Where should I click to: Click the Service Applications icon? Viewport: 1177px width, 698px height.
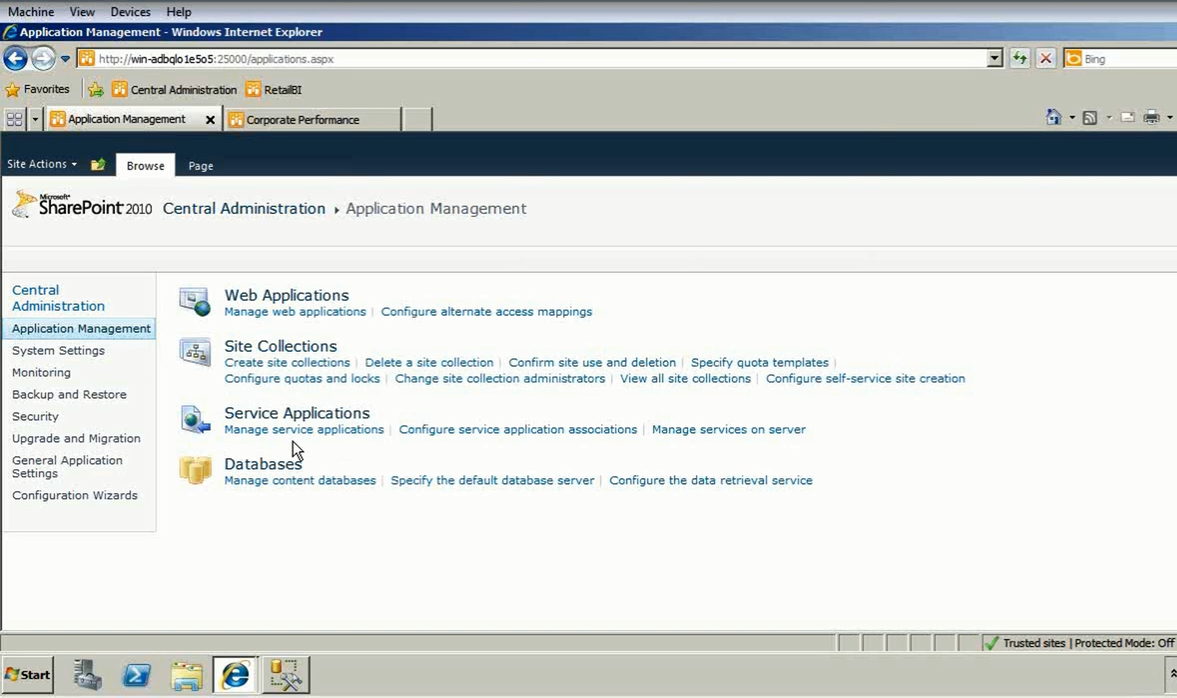tap(194, 420)
